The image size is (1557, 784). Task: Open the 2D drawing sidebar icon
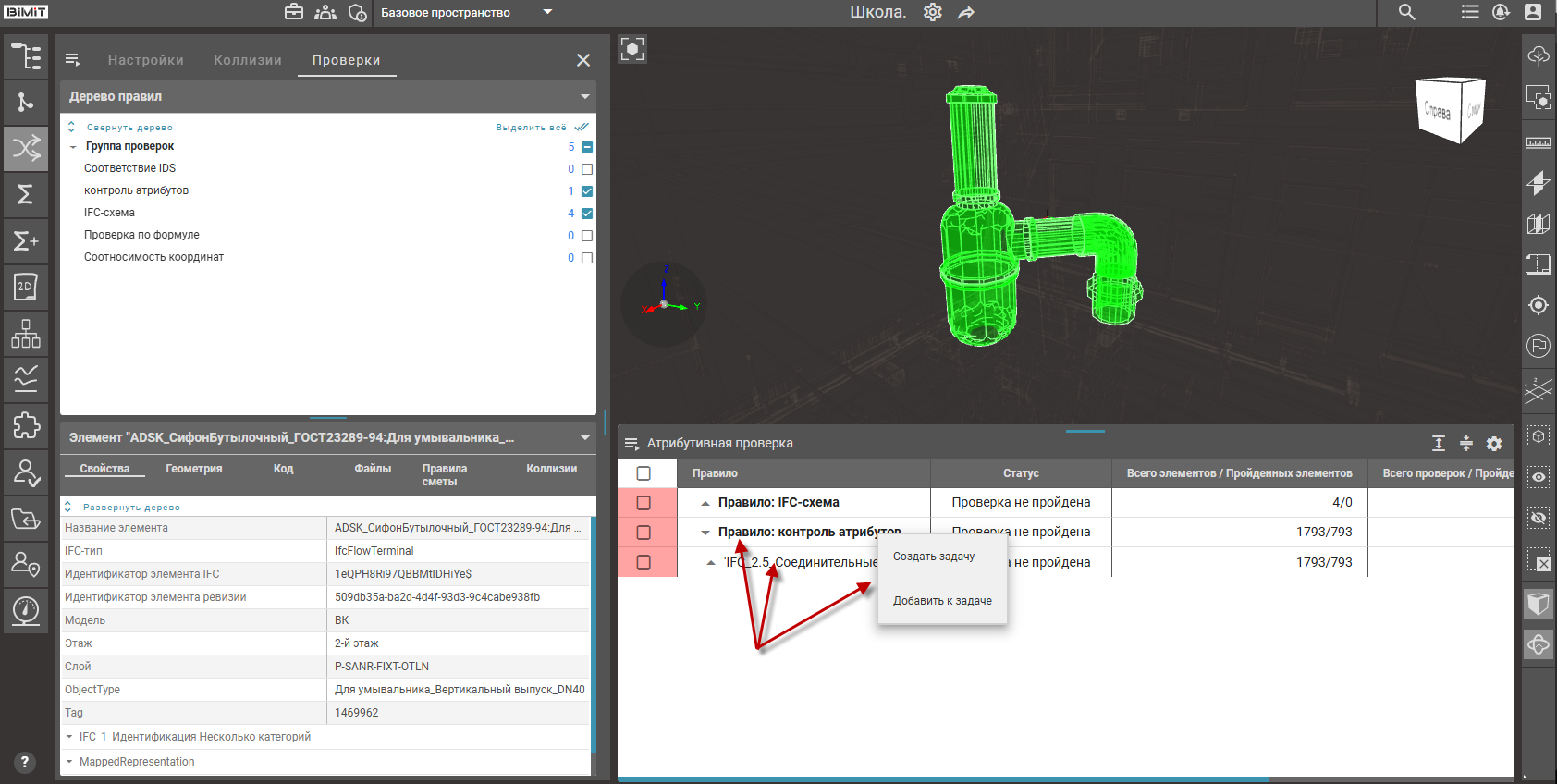click(26, 287)
